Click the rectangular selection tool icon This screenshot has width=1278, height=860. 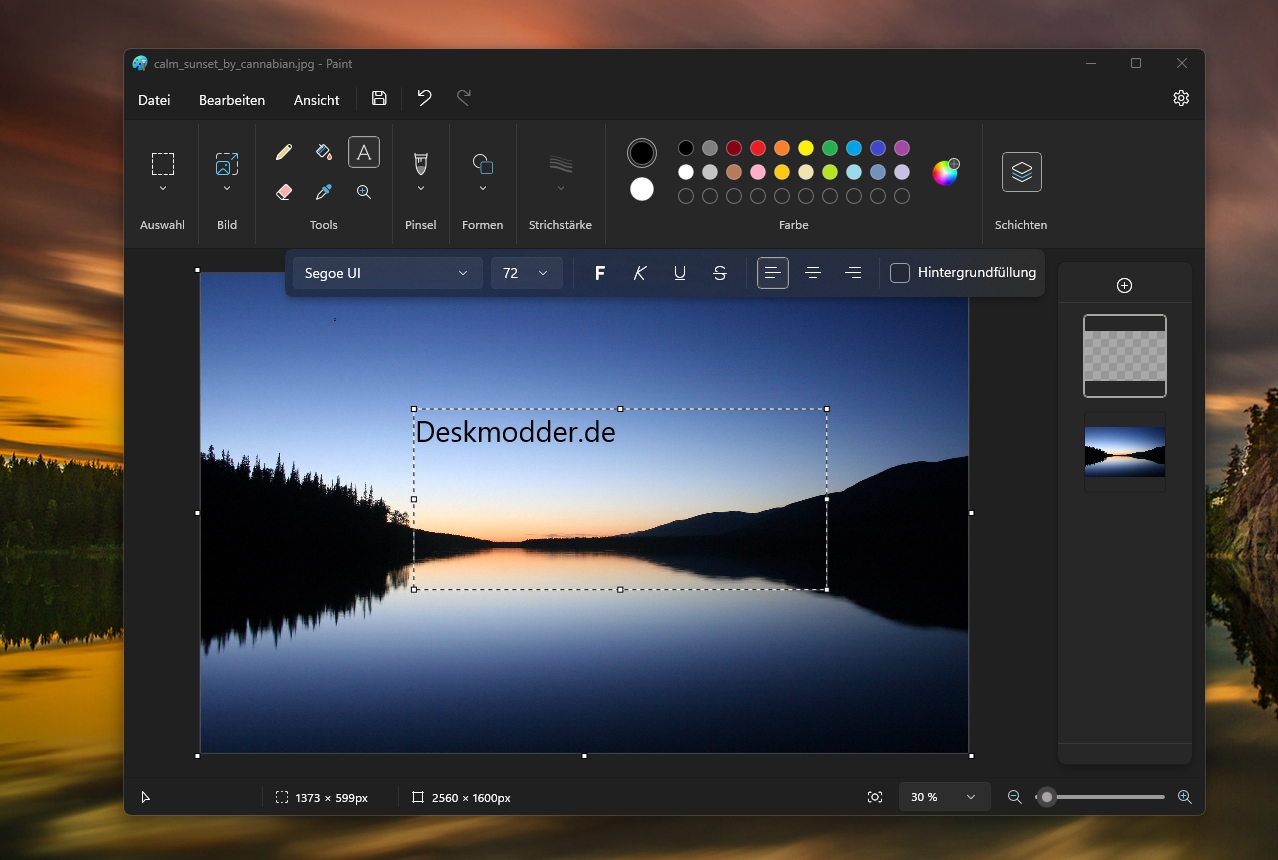pos(163,163)
